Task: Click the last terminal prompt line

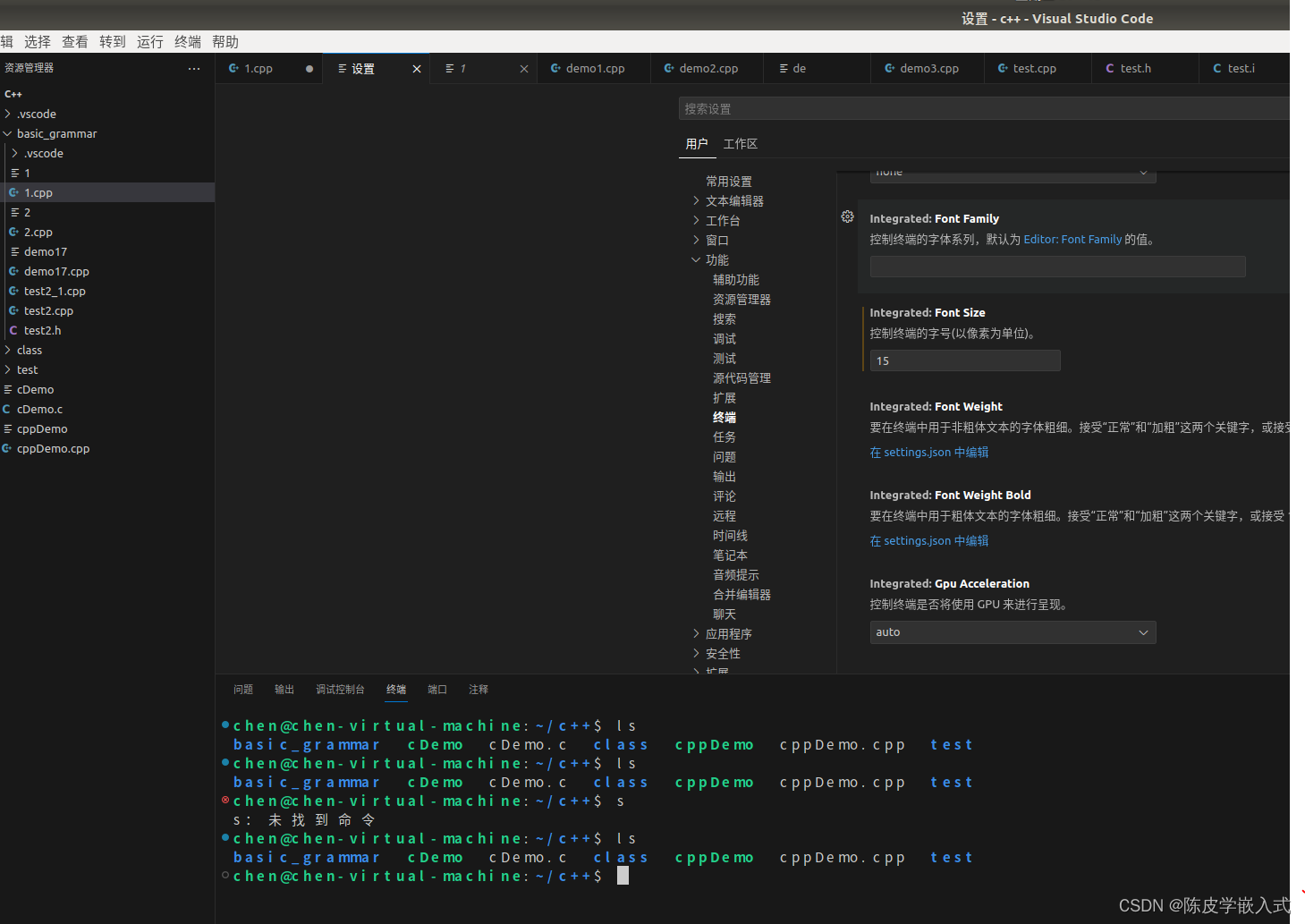Action: [x=429, y=877]
